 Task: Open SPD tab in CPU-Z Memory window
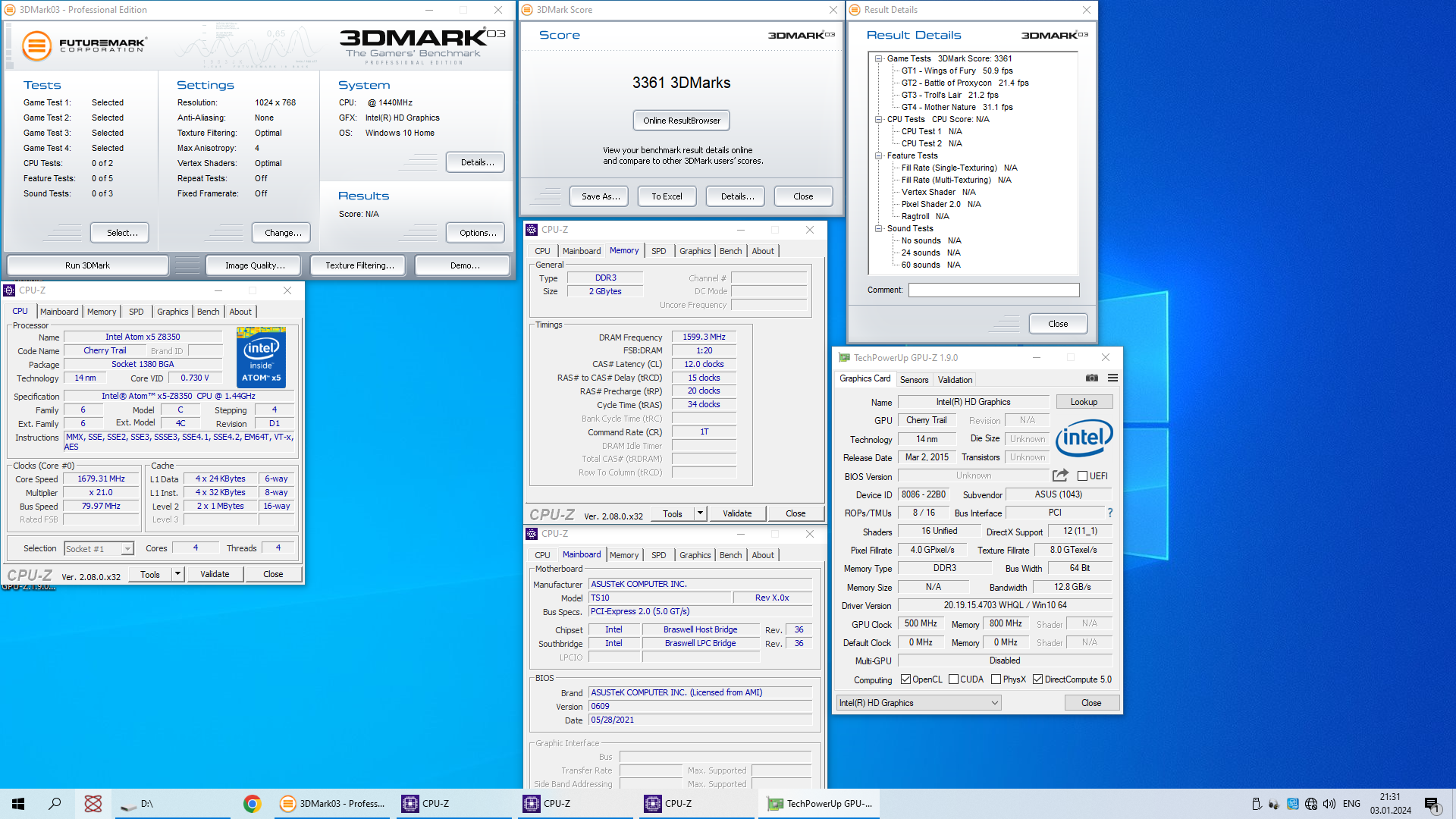click(x=658, y=251)
